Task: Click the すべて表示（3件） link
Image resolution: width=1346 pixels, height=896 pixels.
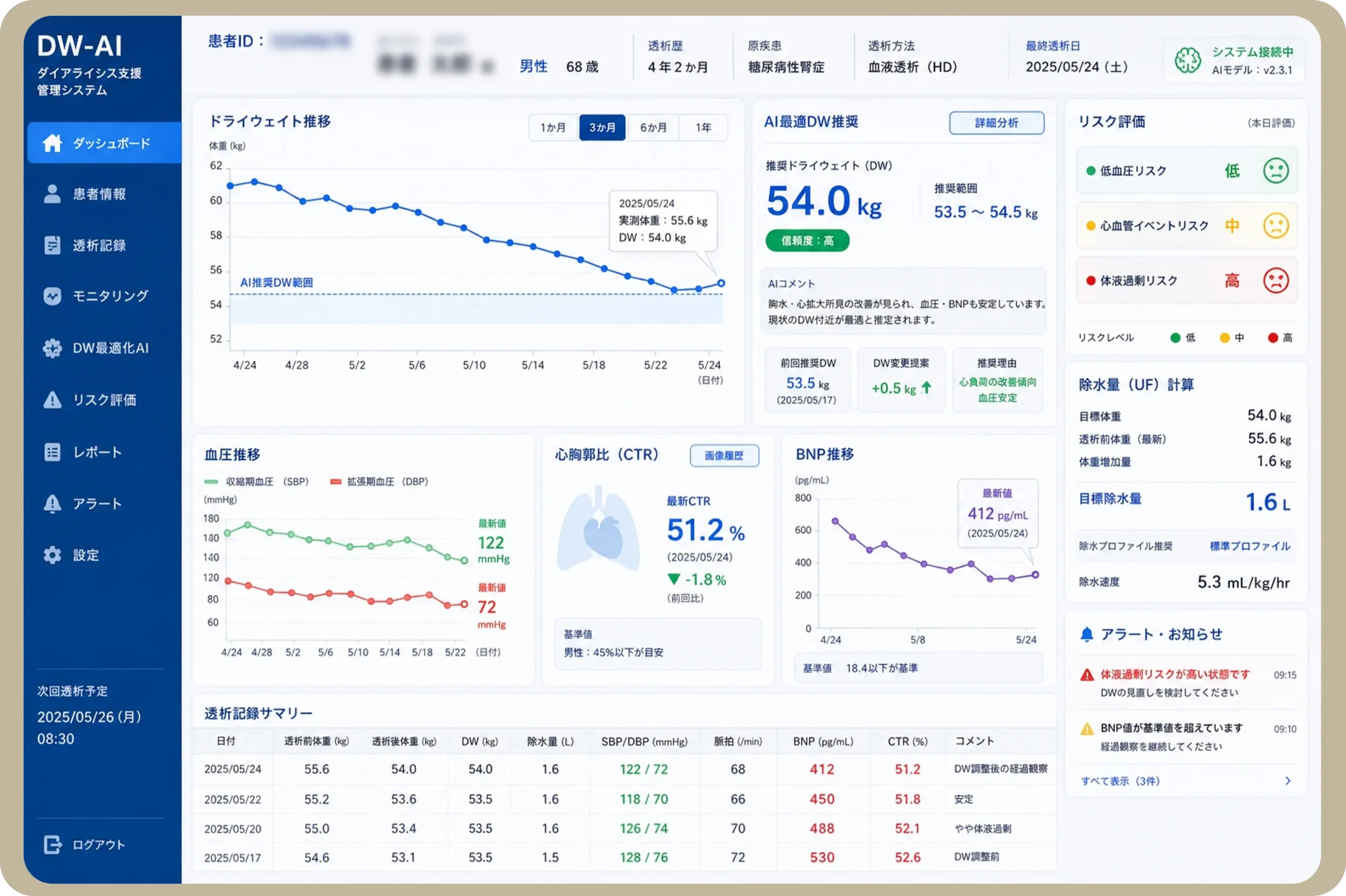Action: (1120, 781)
